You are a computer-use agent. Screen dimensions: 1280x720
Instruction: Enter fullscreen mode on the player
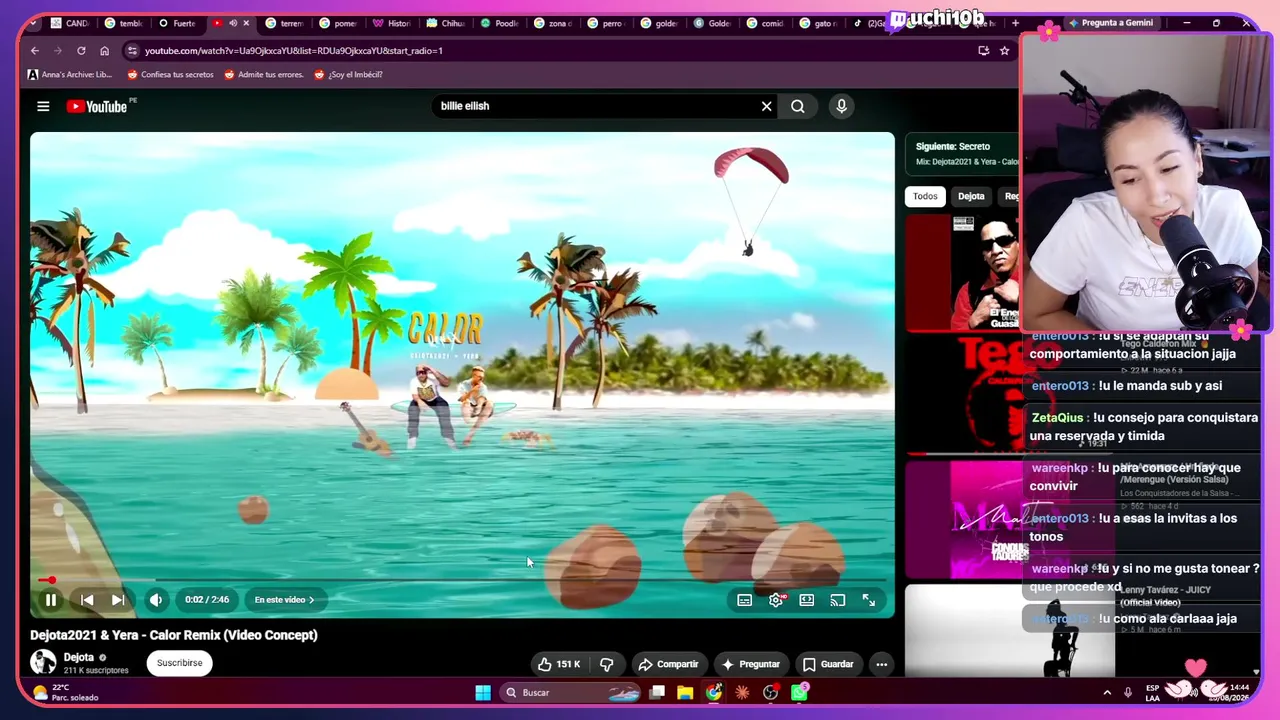coord(869,600)
